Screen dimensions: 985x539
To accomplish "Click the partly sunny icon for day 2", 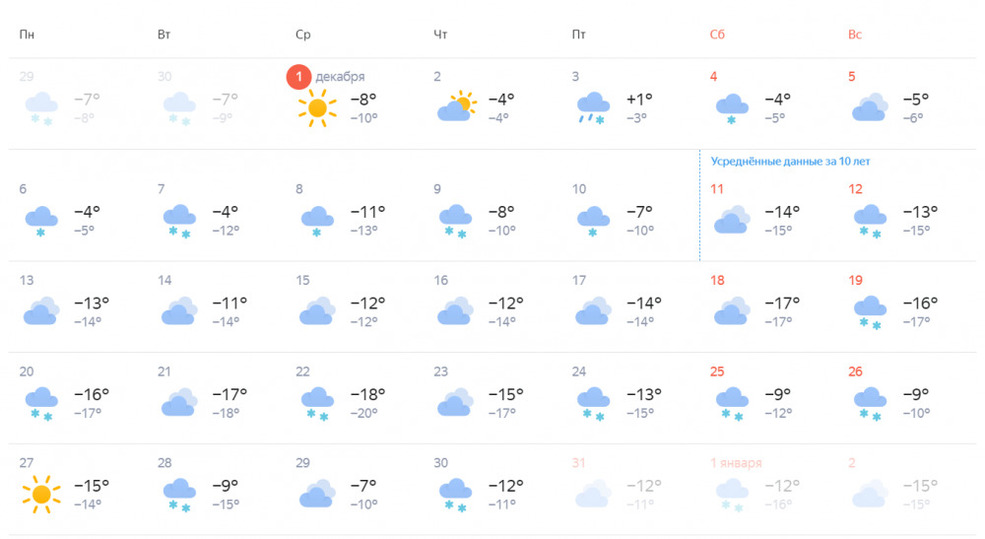I will tap(457, 106).
